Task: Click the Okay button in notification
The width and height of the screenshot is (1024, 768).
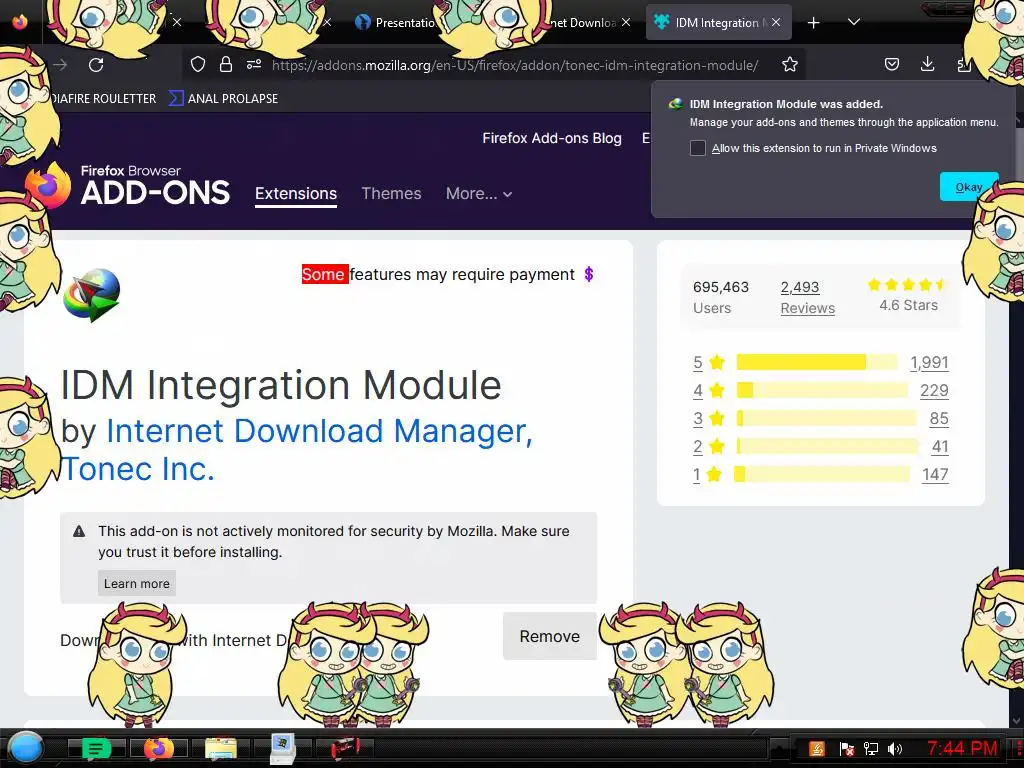Action: pos(969,187)
